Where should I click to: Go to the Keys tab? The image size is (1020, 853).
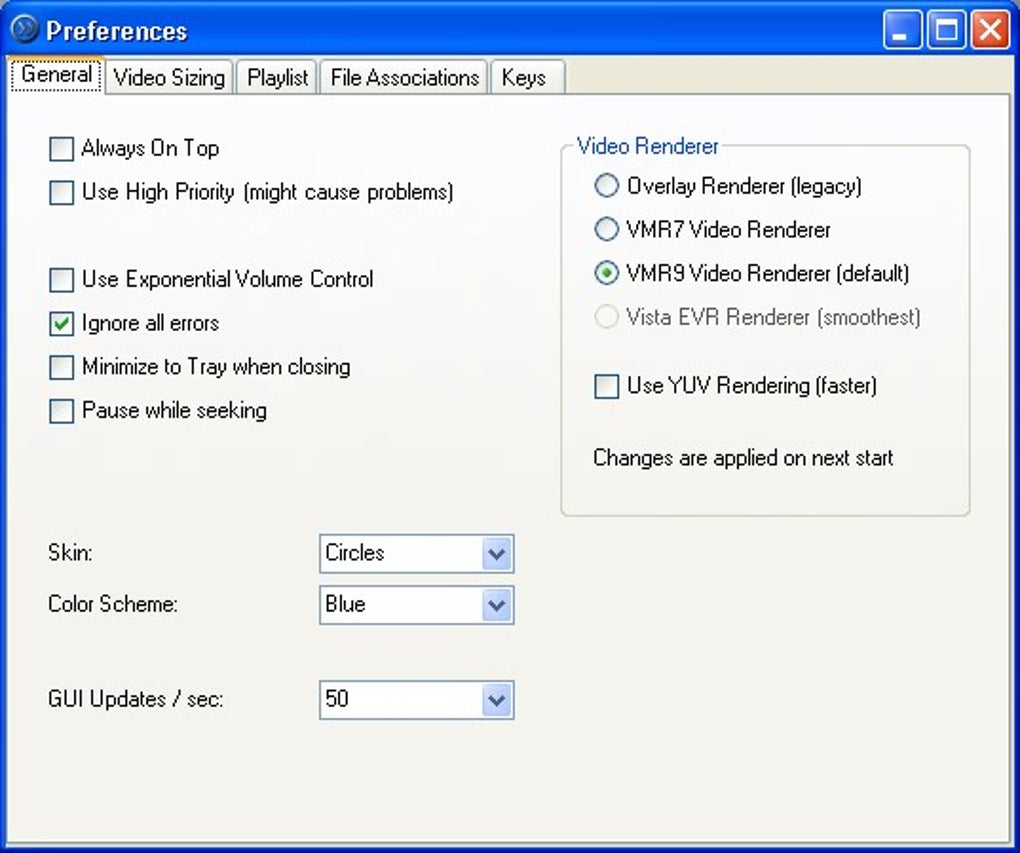pyautogui.click(x=527, y=77)
